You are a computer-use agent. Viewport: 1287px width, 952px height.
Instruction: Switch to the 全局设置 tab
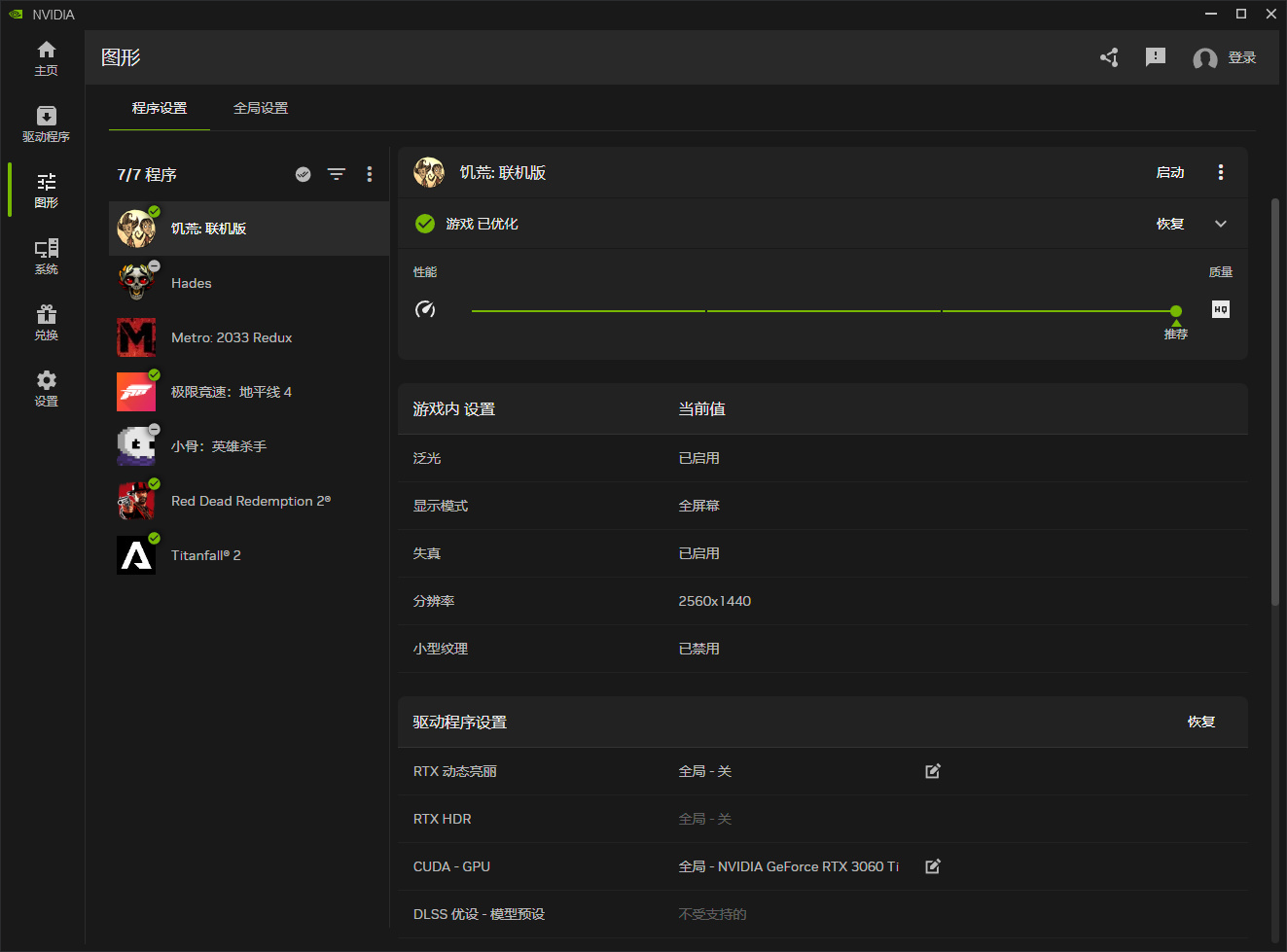coord(261,108)
